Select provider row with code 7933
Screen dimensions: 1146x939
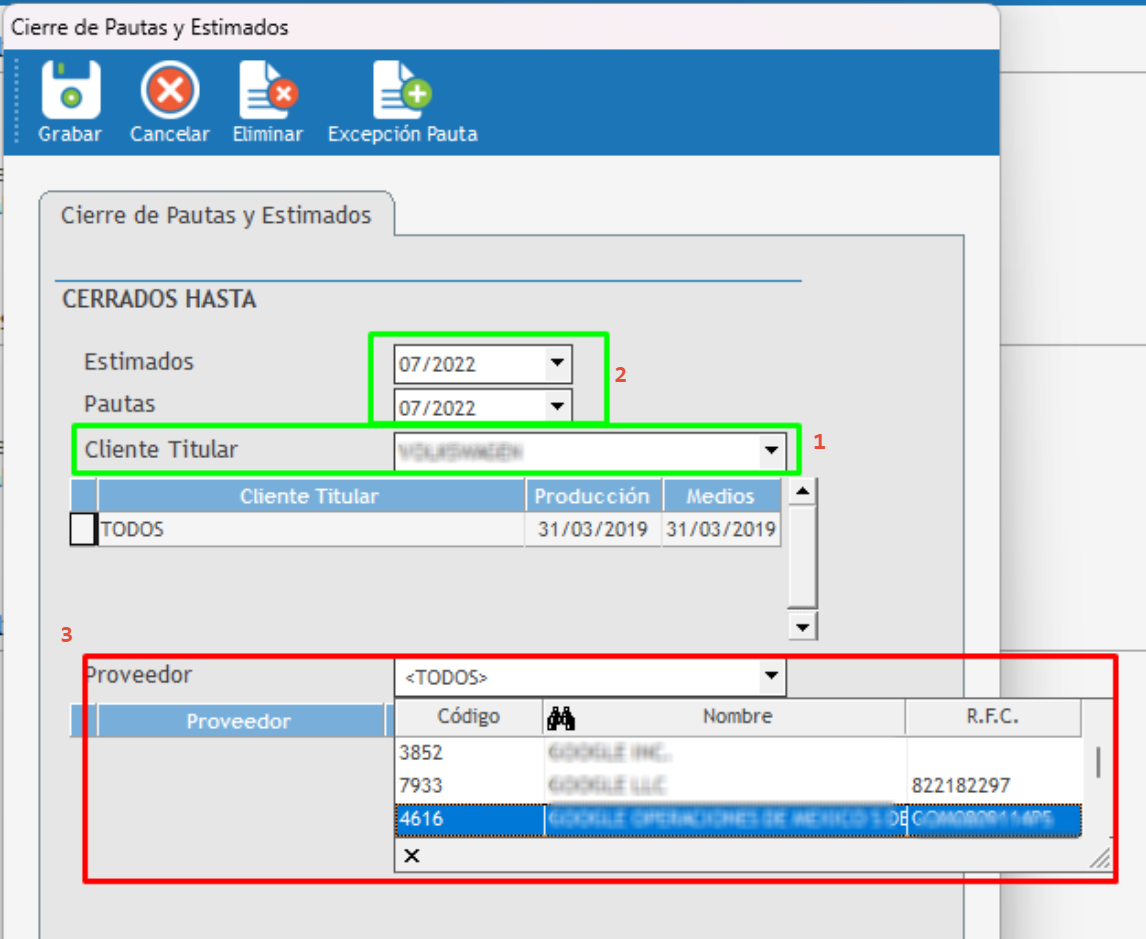(x=738, y=786)
